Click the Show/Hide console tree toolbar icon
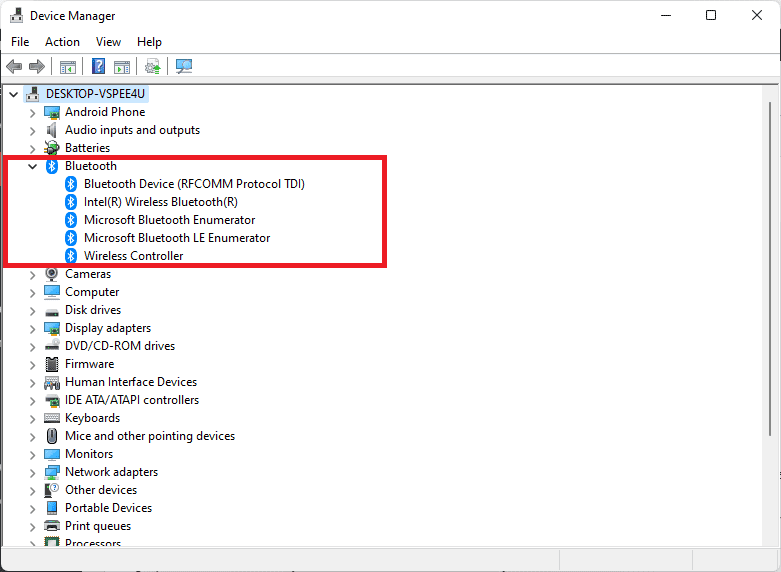 click(68, 66)
